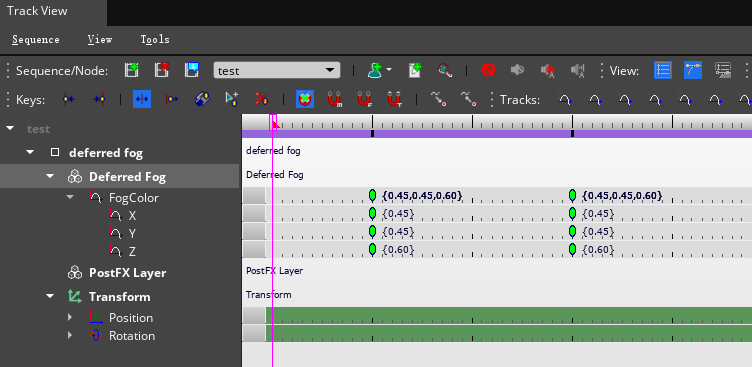Click the fifth track icon after Tracks label
Screen dimensions: 752x367
pyautogui.click(x=685, y=99)
